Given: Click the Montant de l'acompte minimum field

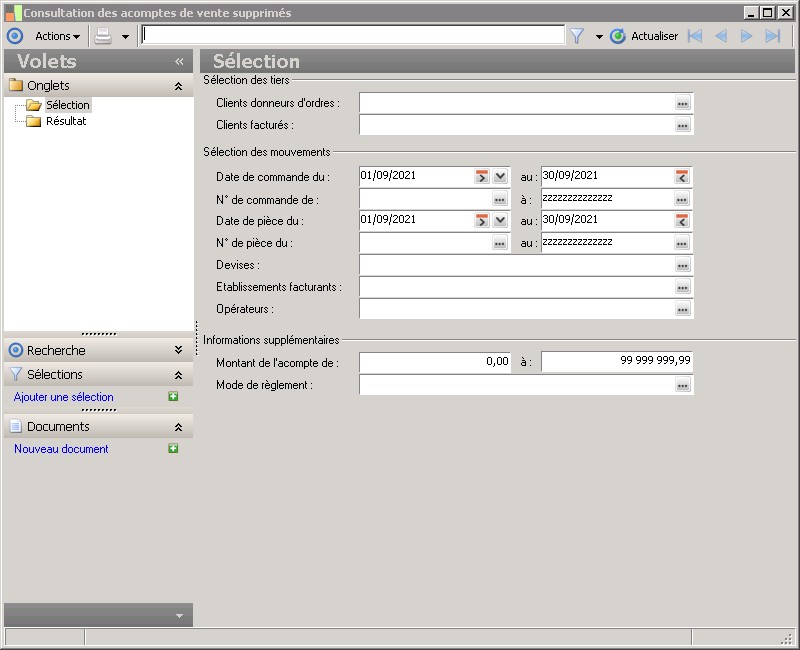Looking at the screenshot, I should pyautogui.click(x=435, y=362).
